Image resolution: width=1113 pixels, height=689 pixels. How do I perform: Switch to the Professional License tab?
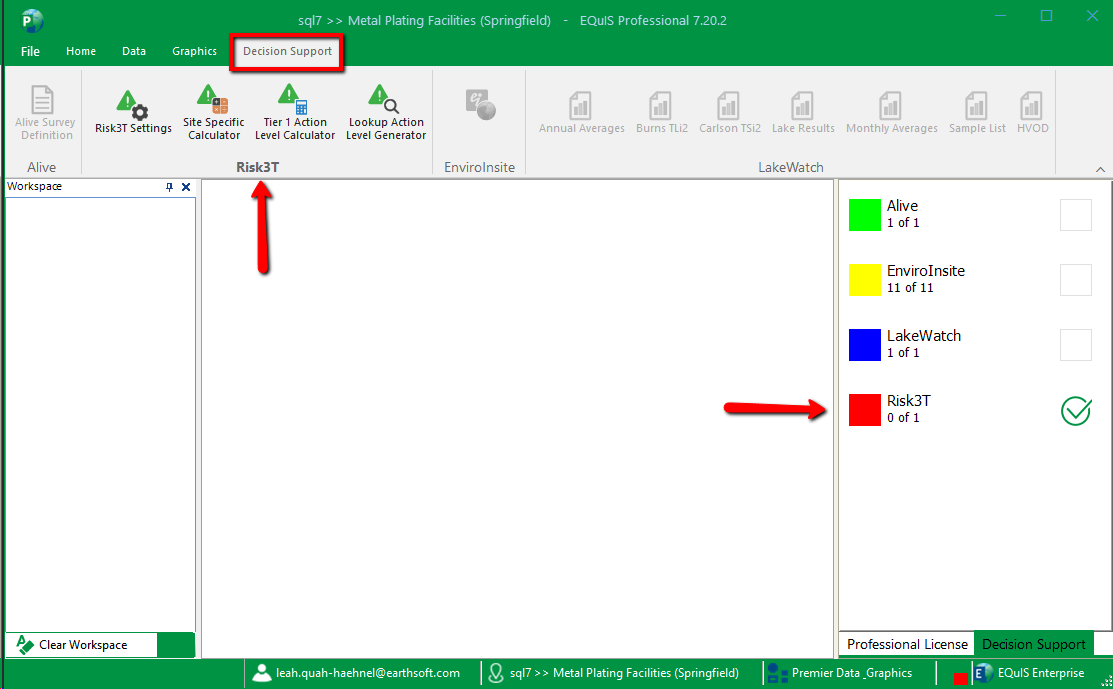click(907, 644)
